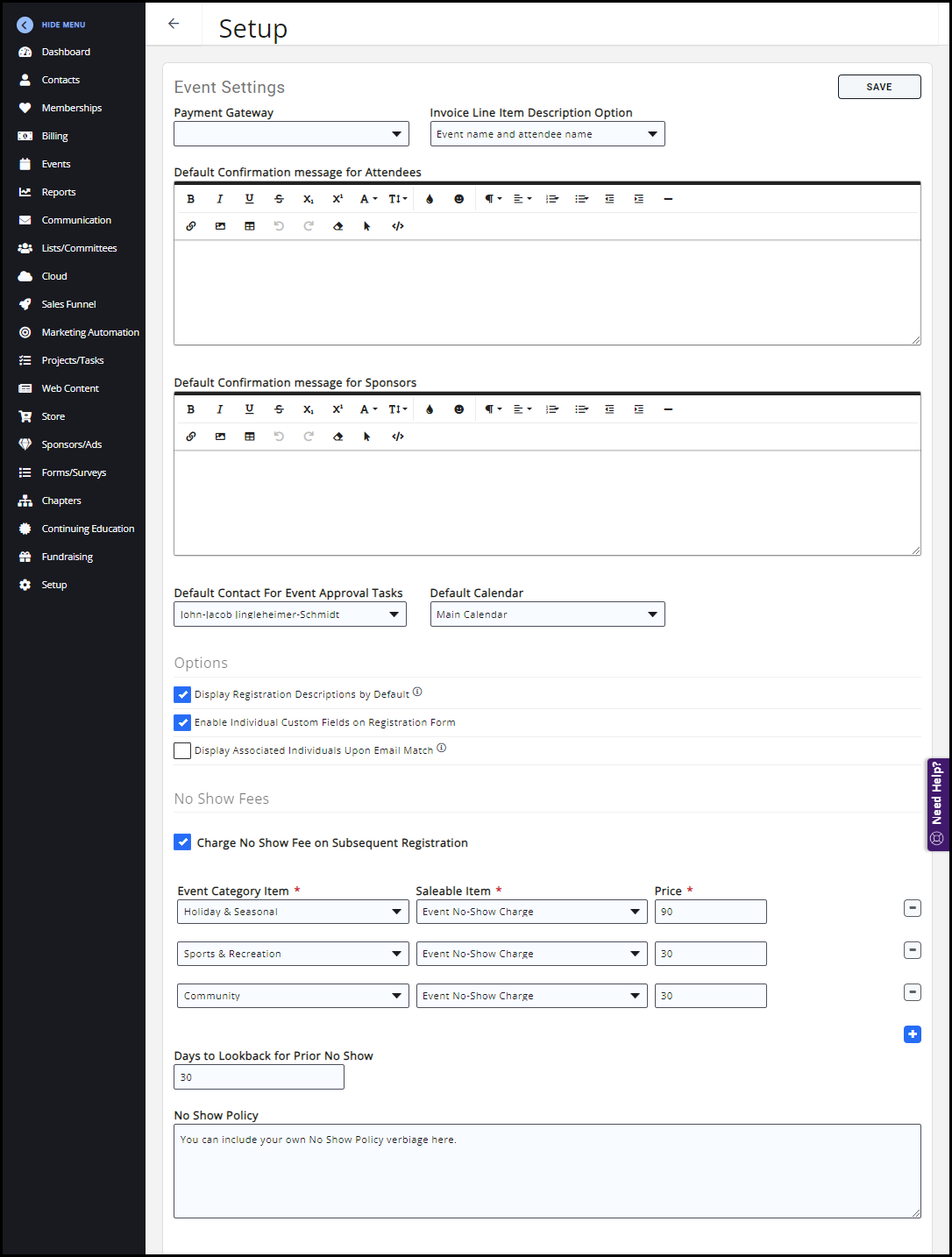Click the back arrow beside Setup title
The image size is (952, 1257).
pos(174,24)
